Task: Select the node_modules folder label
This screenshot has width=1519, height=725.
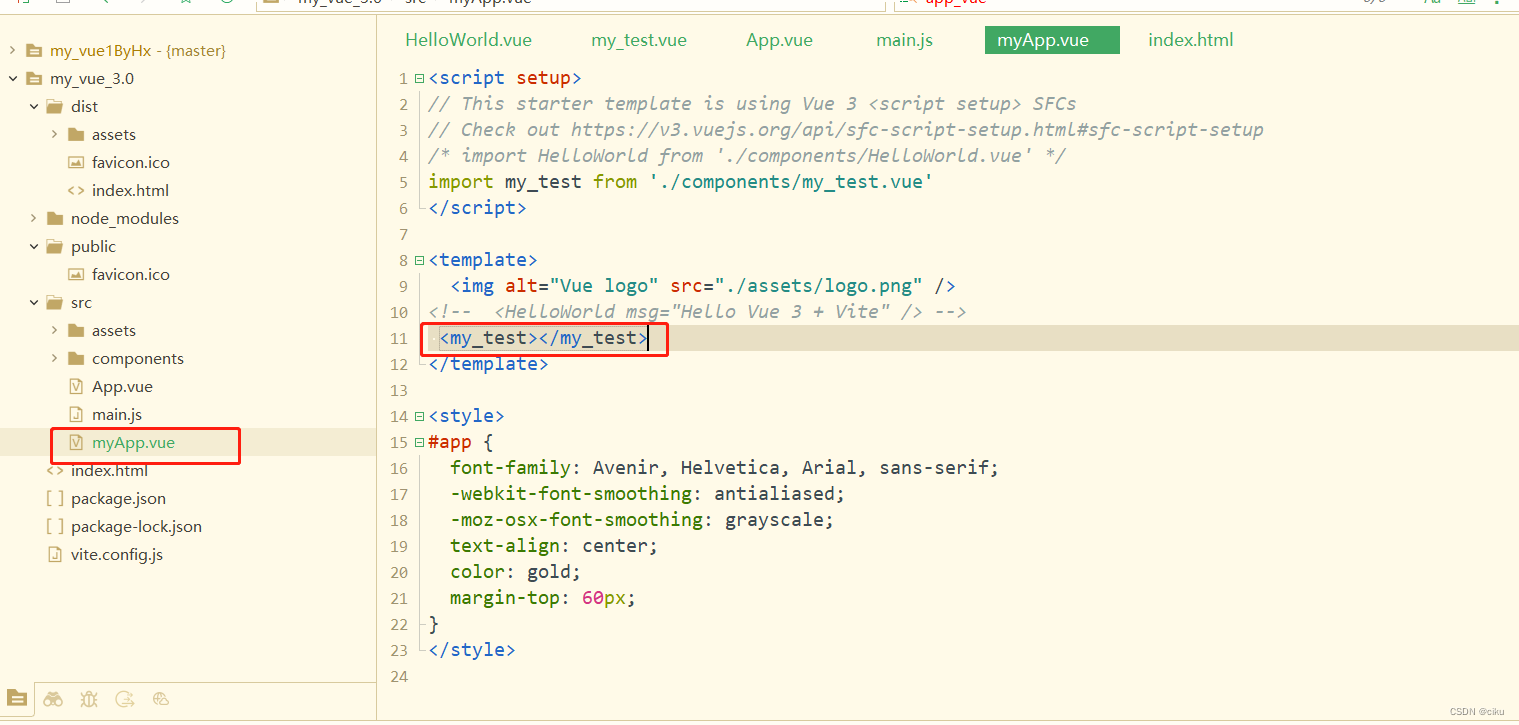Action: [x=125, y=218]
